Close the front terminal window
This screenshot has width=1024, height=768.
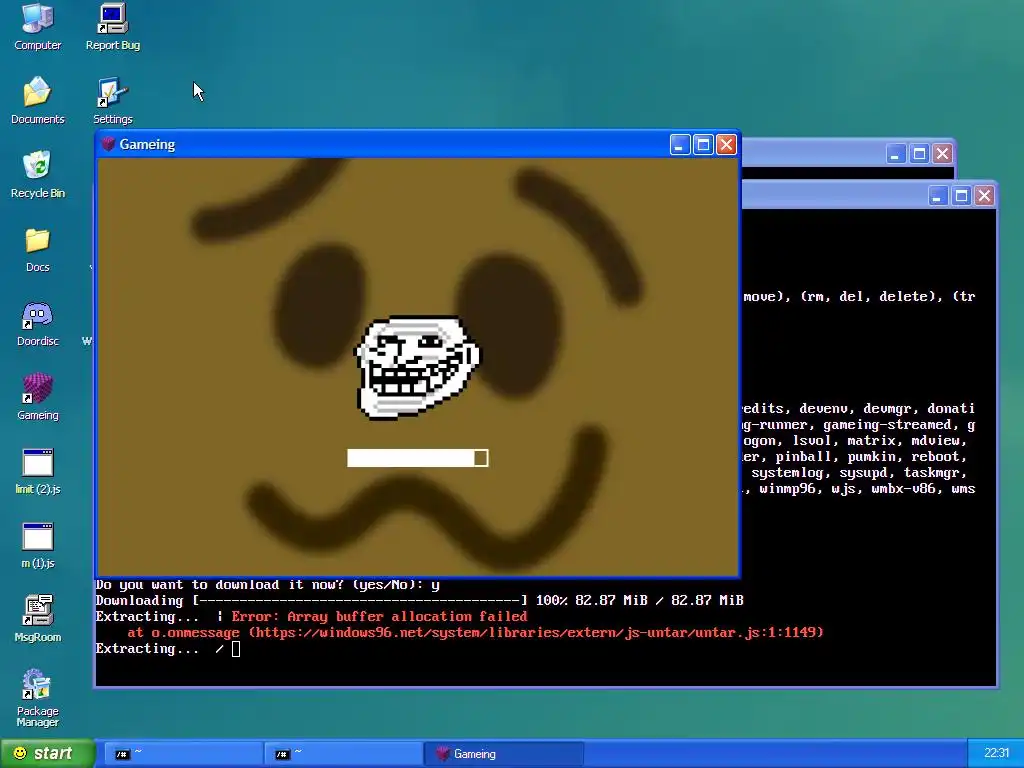984,196
